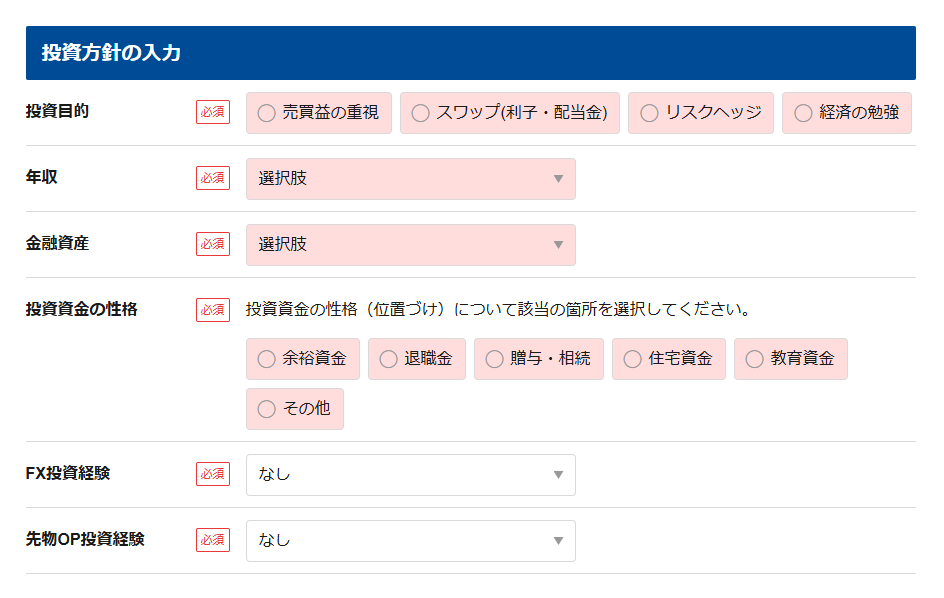Choose the 退職金 radio option
The width and height of the screenshot is (944, 598).
tap(388, 359)
